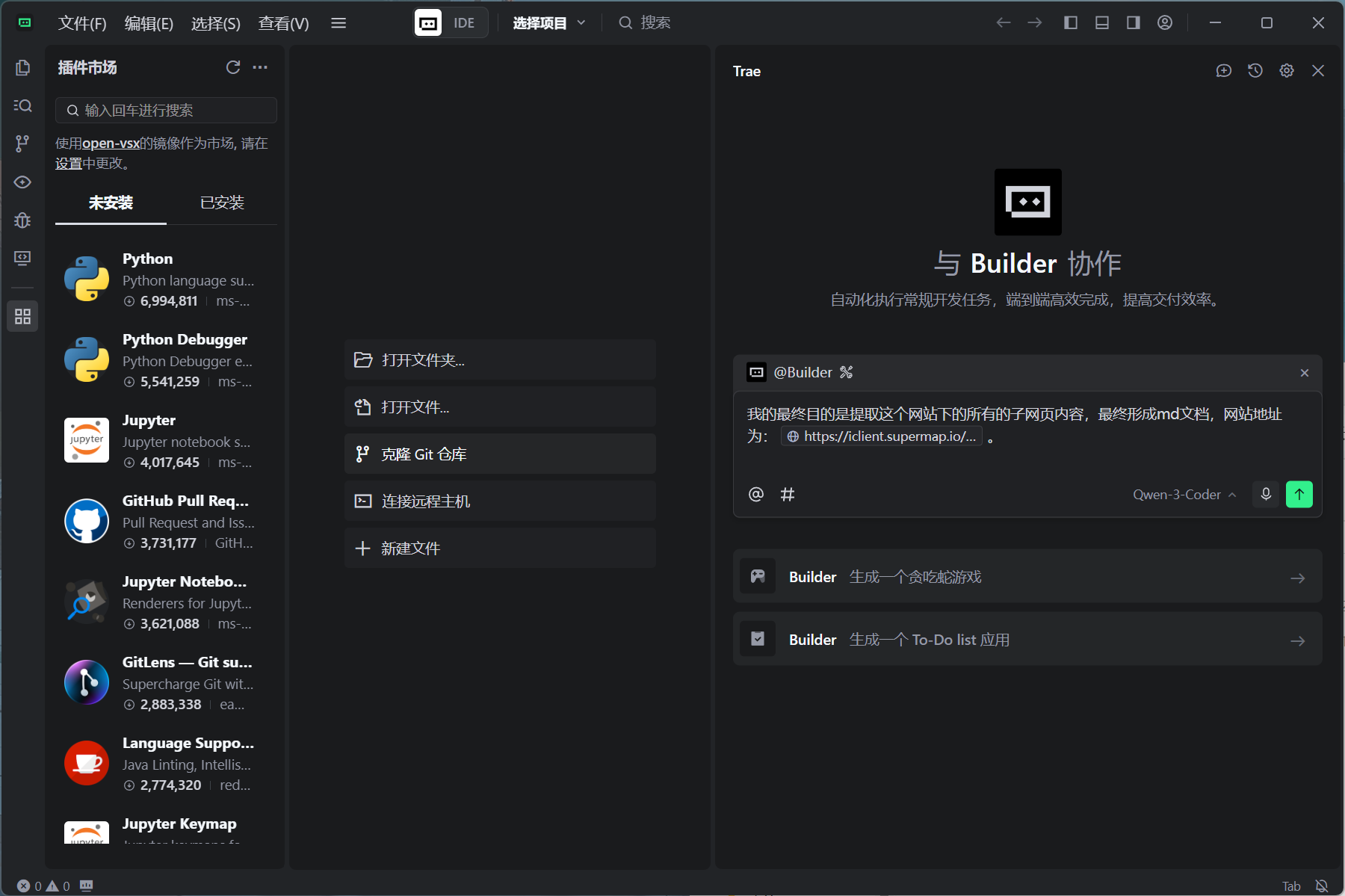
Task: Select the Jupyter Notebook Renderers extension
Action: tap(166, 602)
